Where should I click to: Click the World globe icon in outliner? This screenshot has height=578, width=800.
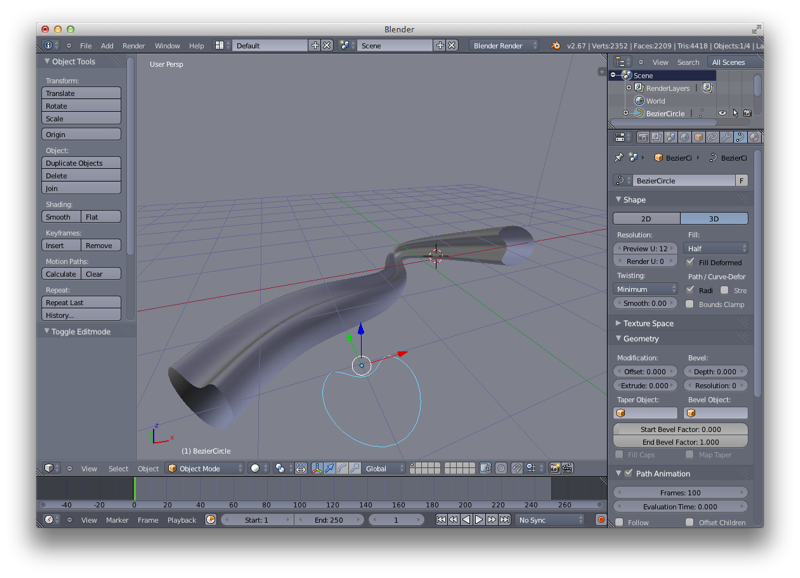click(x=639, y=101)
